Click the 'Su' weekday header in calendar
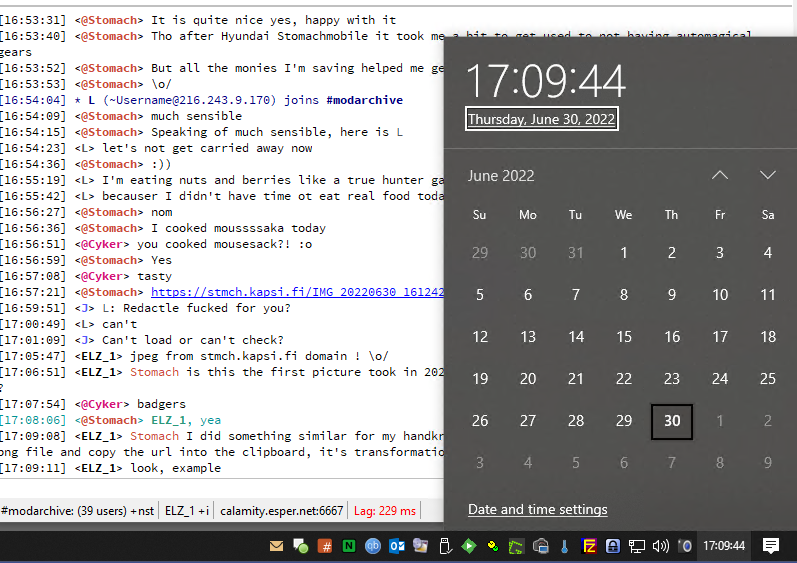 click(479, 214)
